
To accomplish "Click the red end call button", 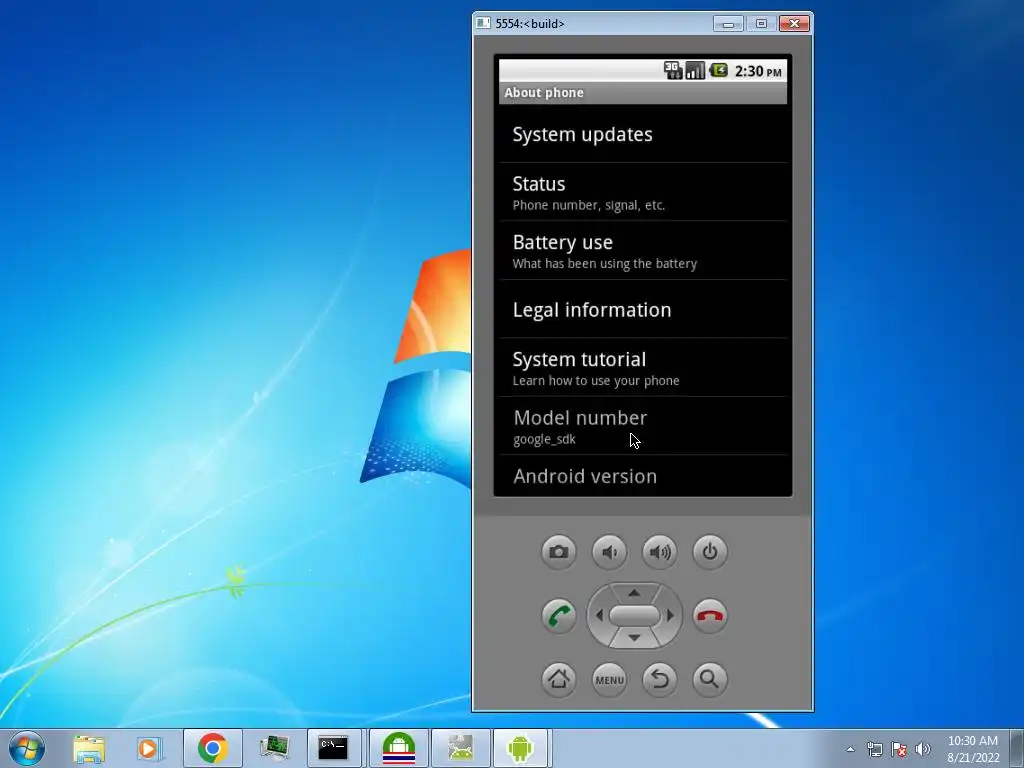I will (x=710, y=615).
